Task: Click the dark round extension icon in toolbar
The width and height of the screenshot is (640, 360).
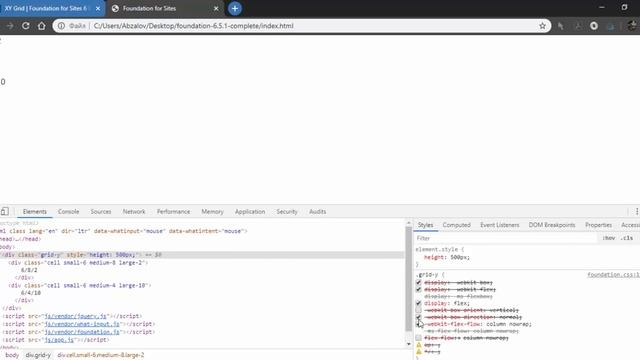Action: click(x=594, y=26)
